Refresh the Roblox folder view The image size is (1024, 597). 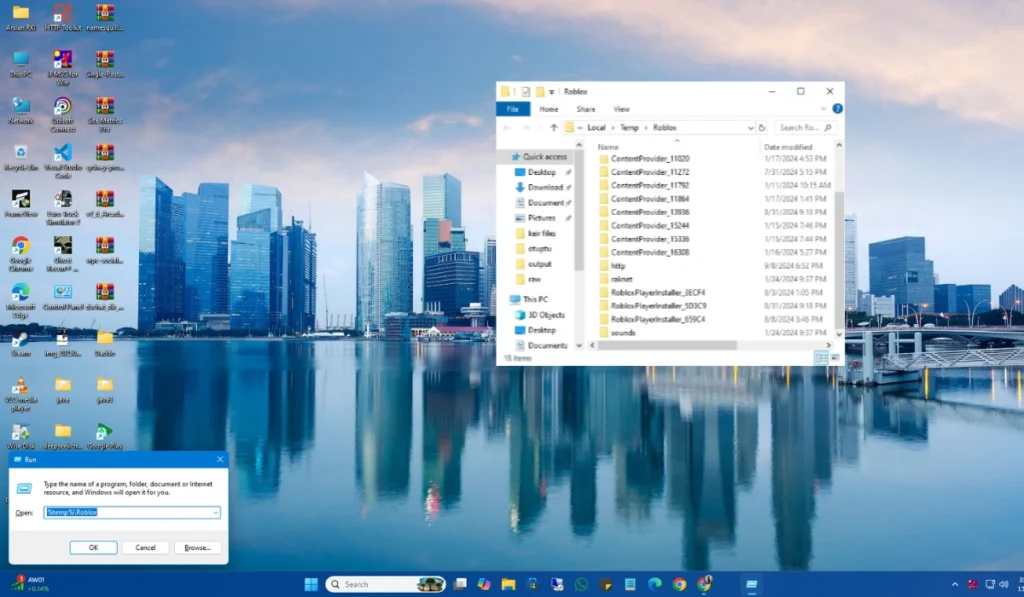762,128
